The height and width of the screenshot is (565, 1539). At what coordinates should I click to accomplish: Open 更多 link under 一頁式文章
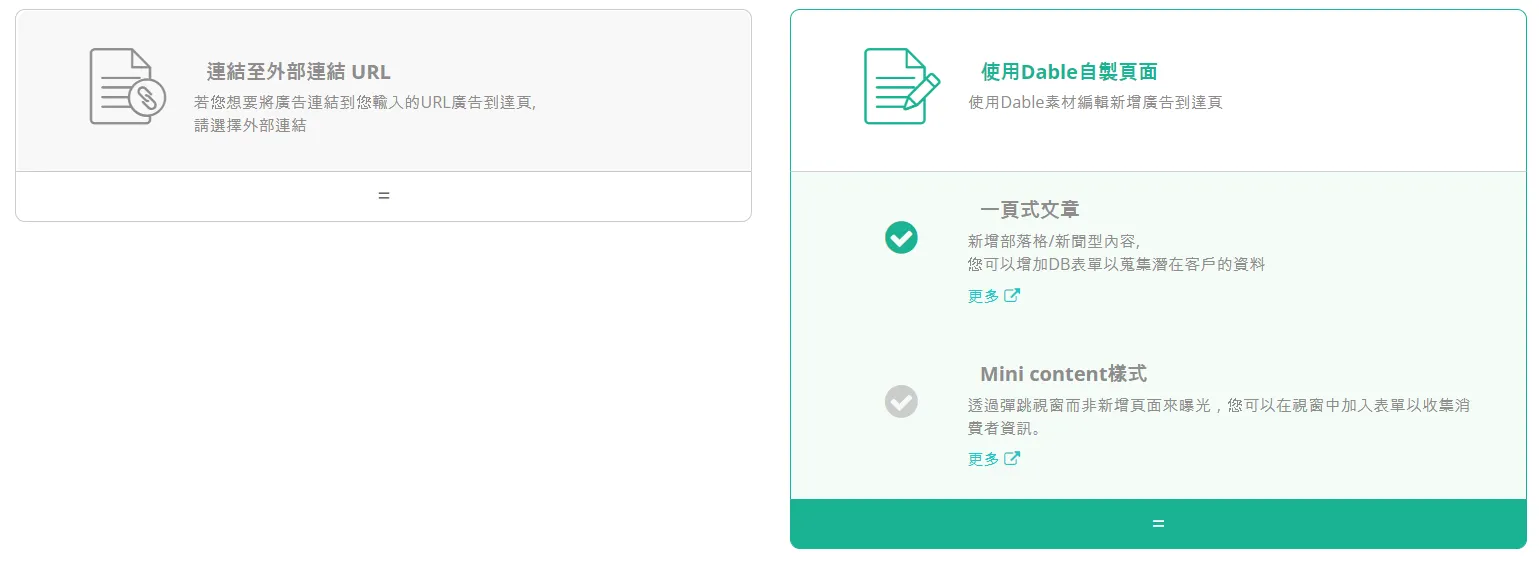point(983,296)
